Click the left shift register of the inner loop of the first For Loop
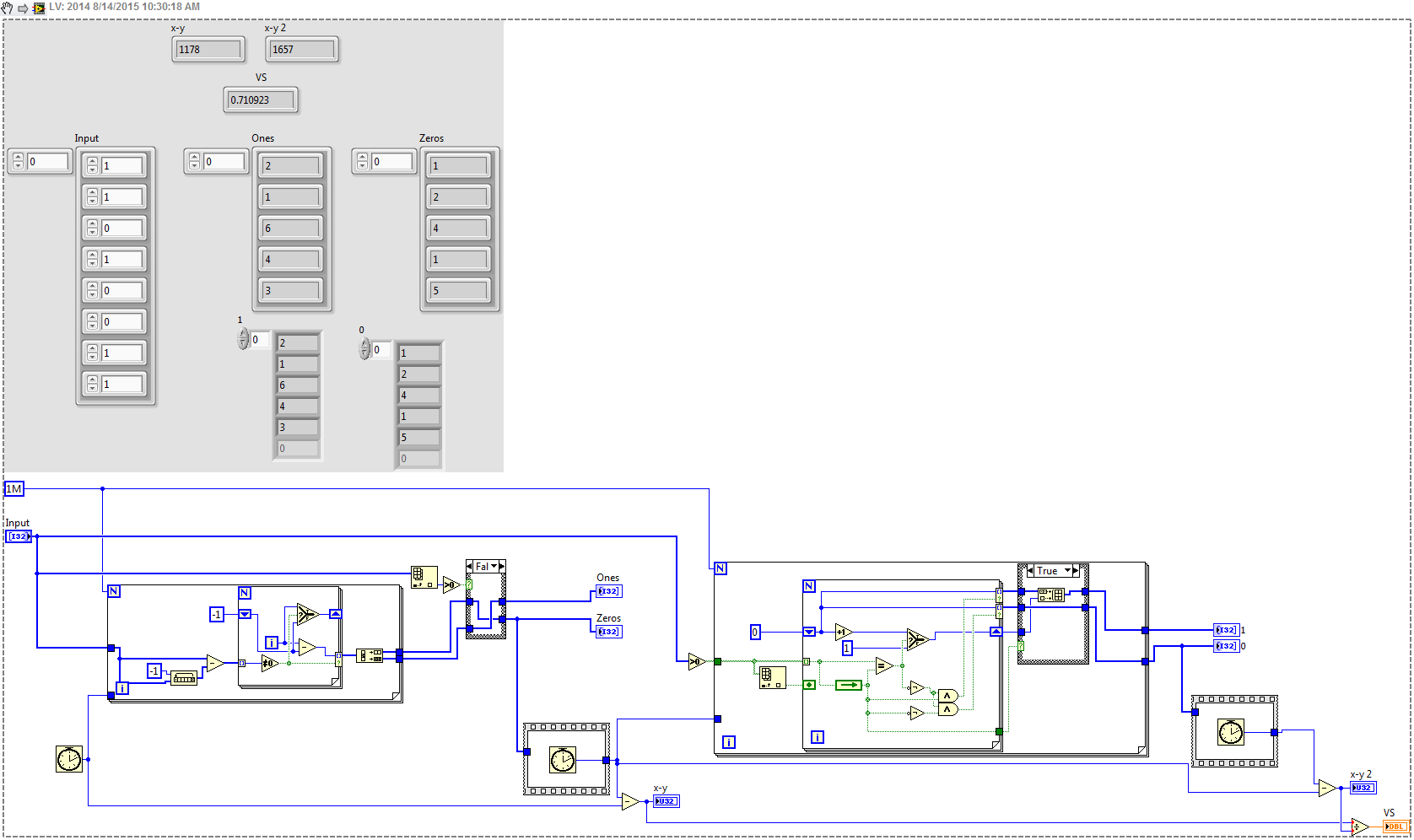This screenshot has height=840, width=1414. [245, 614]
